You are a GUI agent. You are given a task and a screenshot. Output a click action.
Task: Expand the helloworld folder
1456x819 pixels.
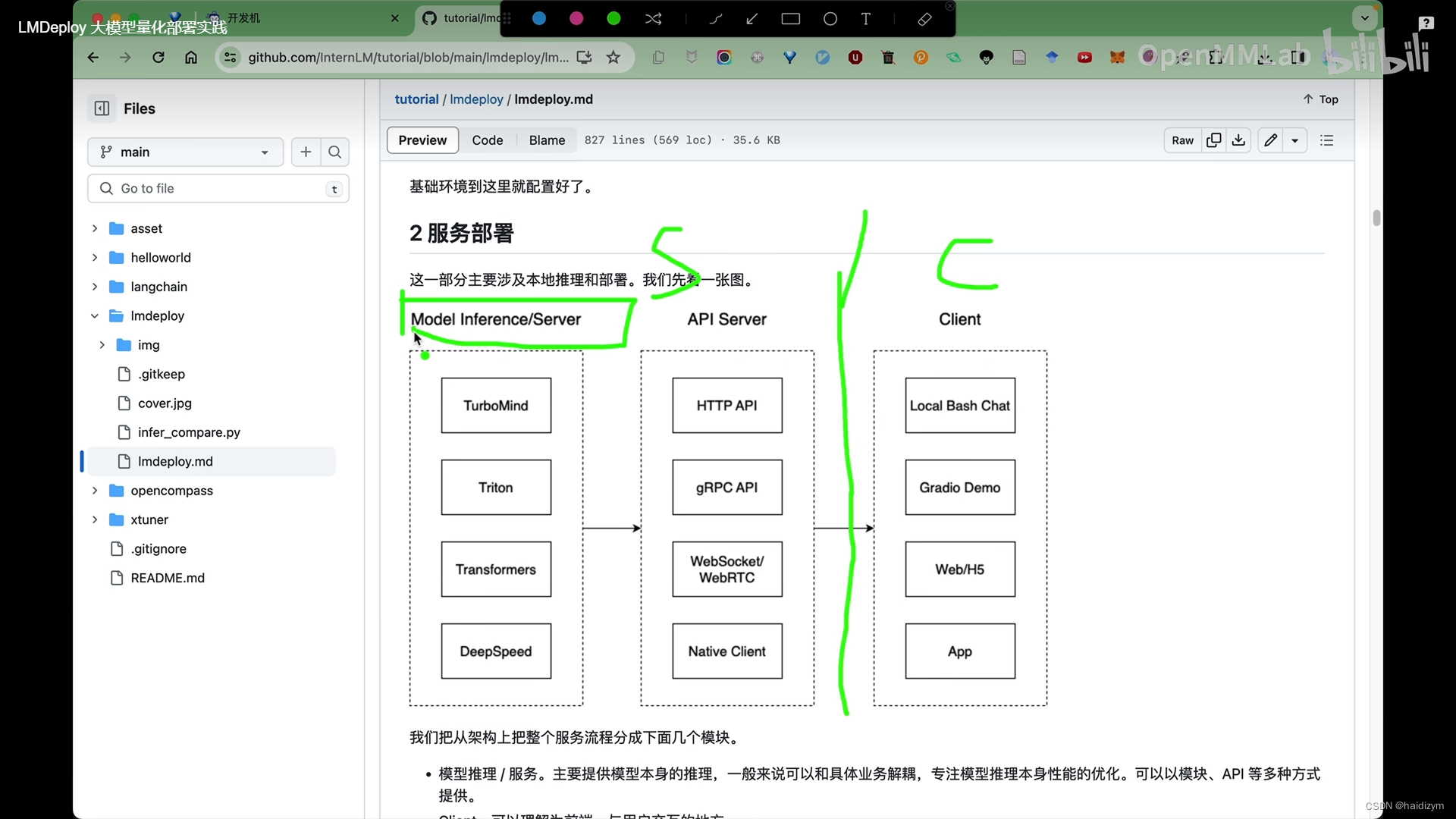click(95, 258)
